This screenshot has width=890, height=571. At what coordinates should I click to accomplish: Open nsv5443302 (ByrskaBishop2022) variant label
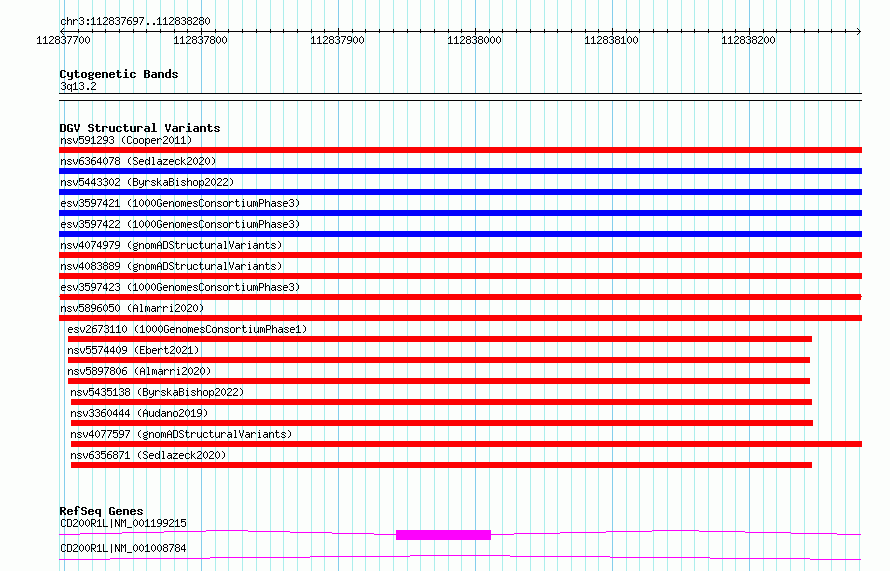tap(147, 182)
